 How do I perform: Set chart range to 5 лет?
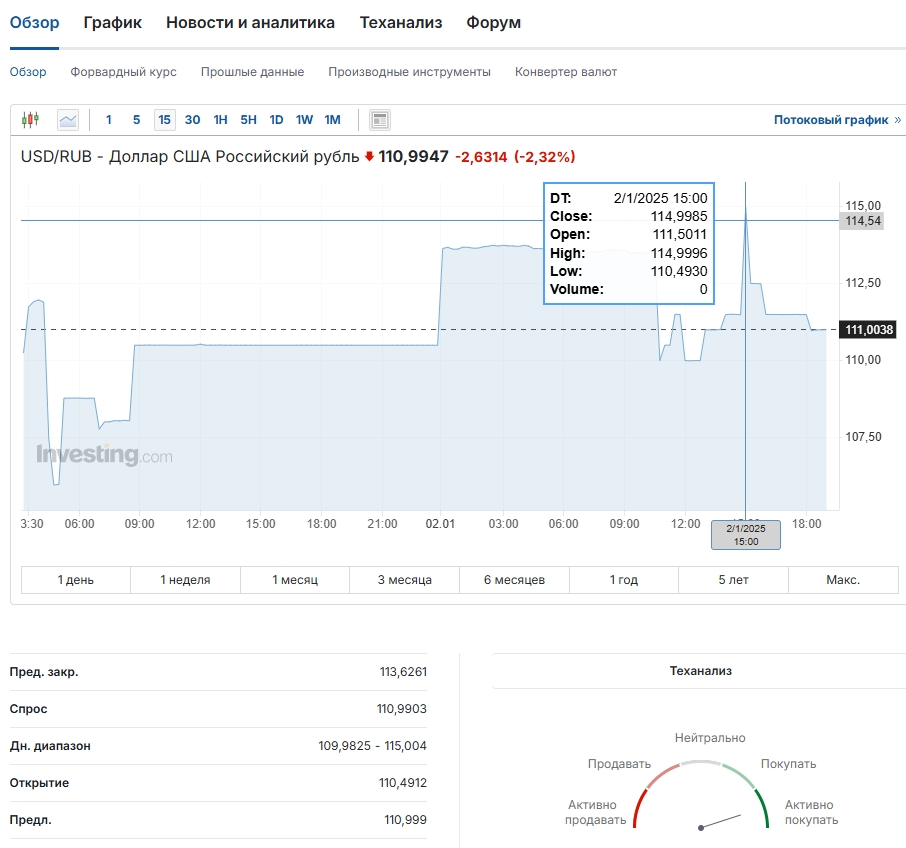pos(733,579)
